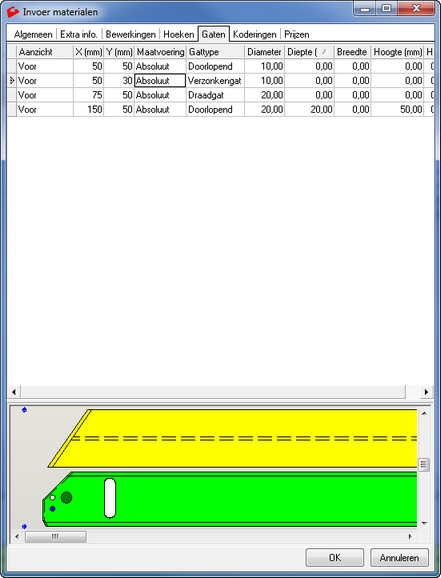Click the row indicator arrow of Verzonkengat row
Image resolution: width=441 pixels, height=578 pixels.
(x=12, y=80)
